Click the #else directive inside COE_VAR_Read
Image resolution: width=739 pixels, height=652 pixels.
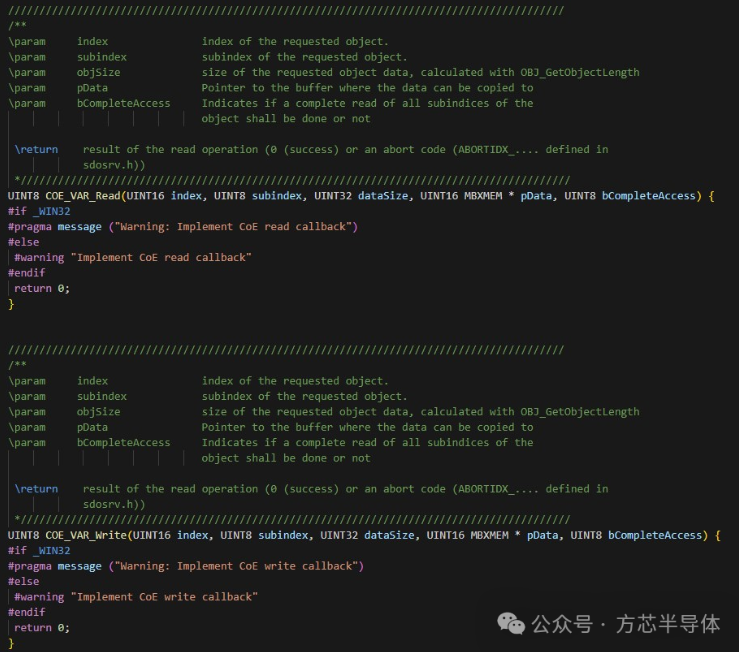tap(24, 242)
